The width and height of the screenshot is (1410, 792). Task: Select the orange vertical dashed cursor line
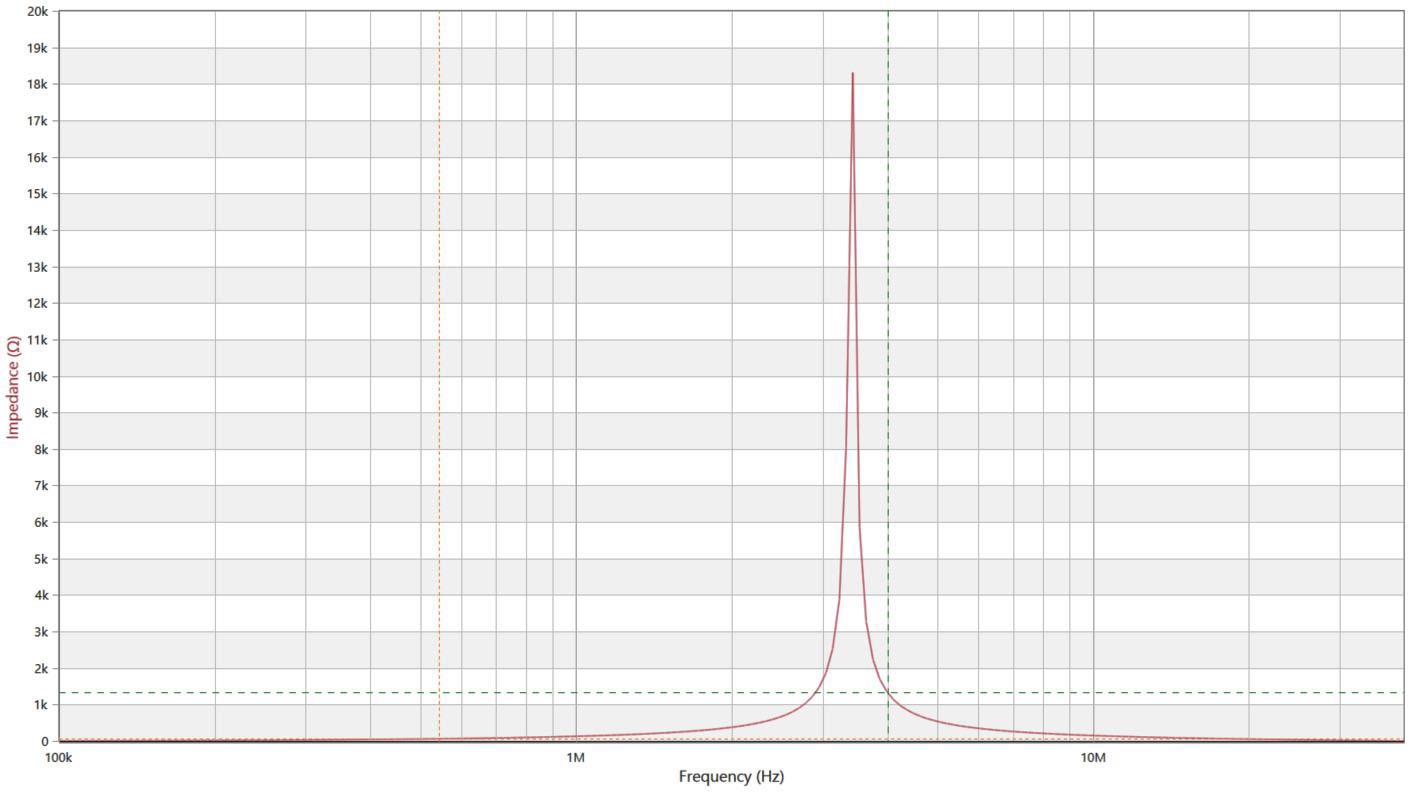pyautogui.click(x=439, y=300)
